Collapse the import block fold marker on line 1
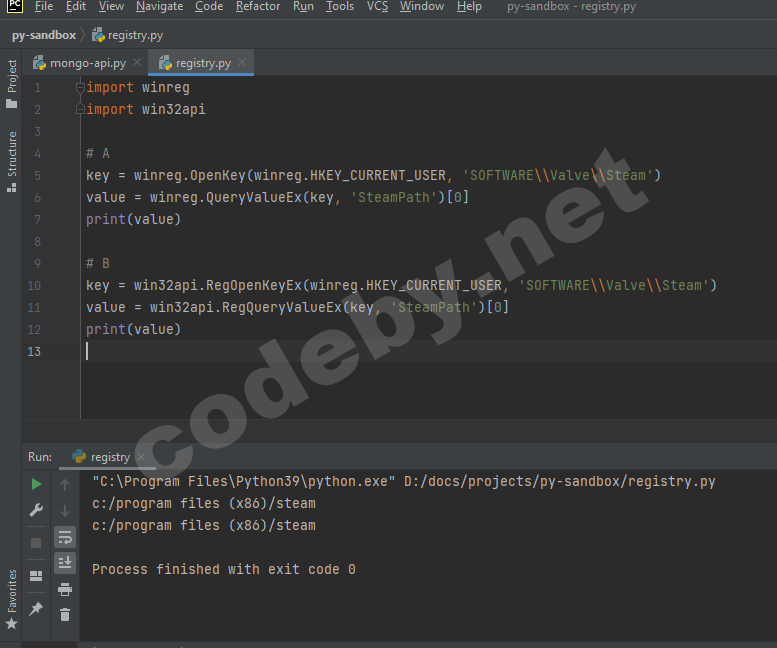Image resolution: width=777 pixels, height=648 pixels. [80, 88]
